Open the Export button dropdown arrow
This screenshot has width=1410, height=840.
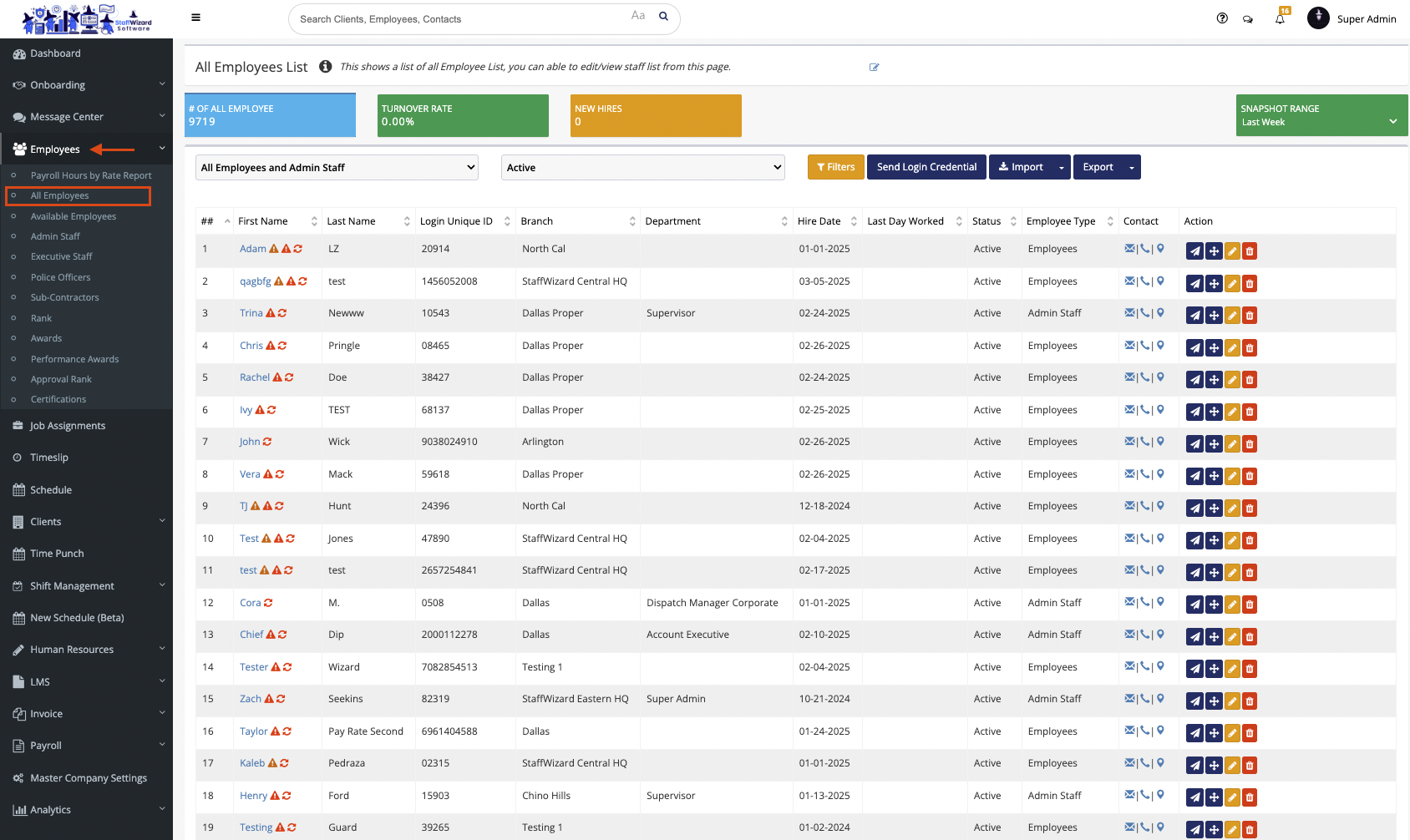point(1132,168)
